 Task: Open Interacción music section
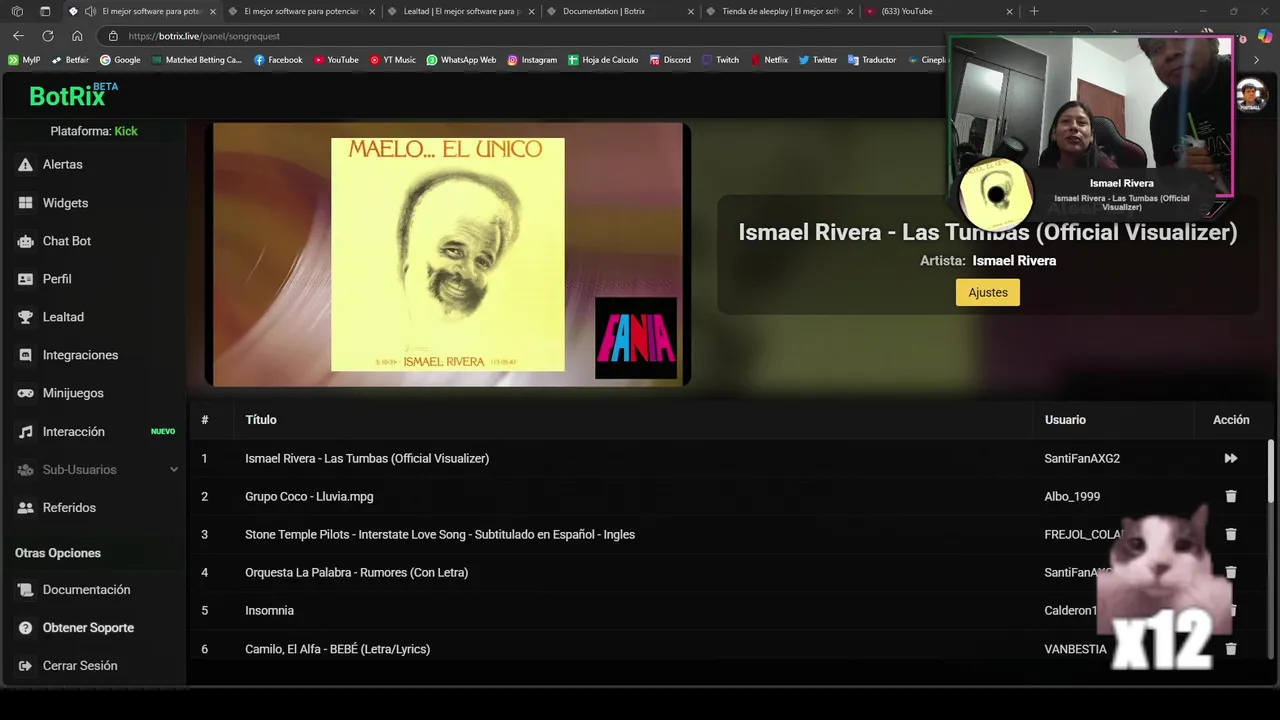(x=73, y=431)
